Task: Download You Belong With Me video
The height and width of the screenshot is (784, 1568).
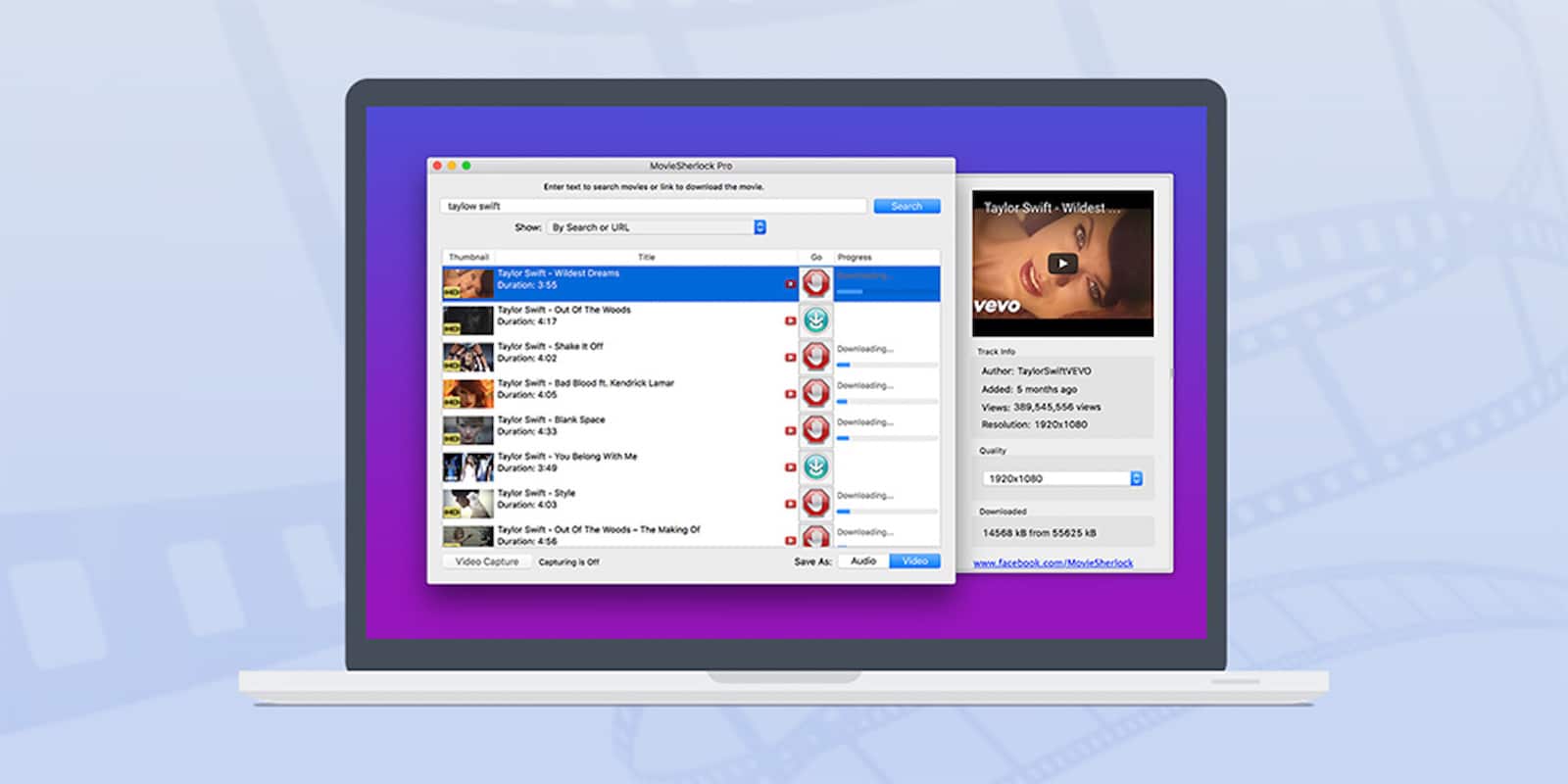Action: tap(815, 466)
